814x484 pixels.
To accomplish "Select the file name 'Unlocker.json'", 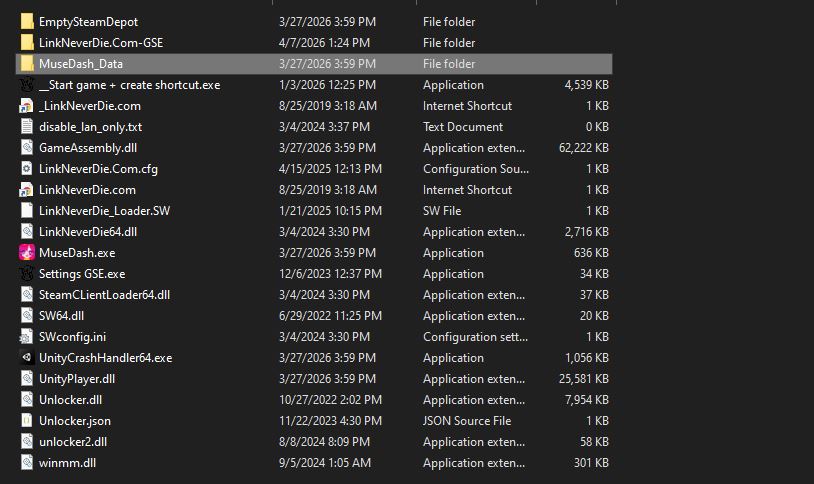I will (75, 421).
